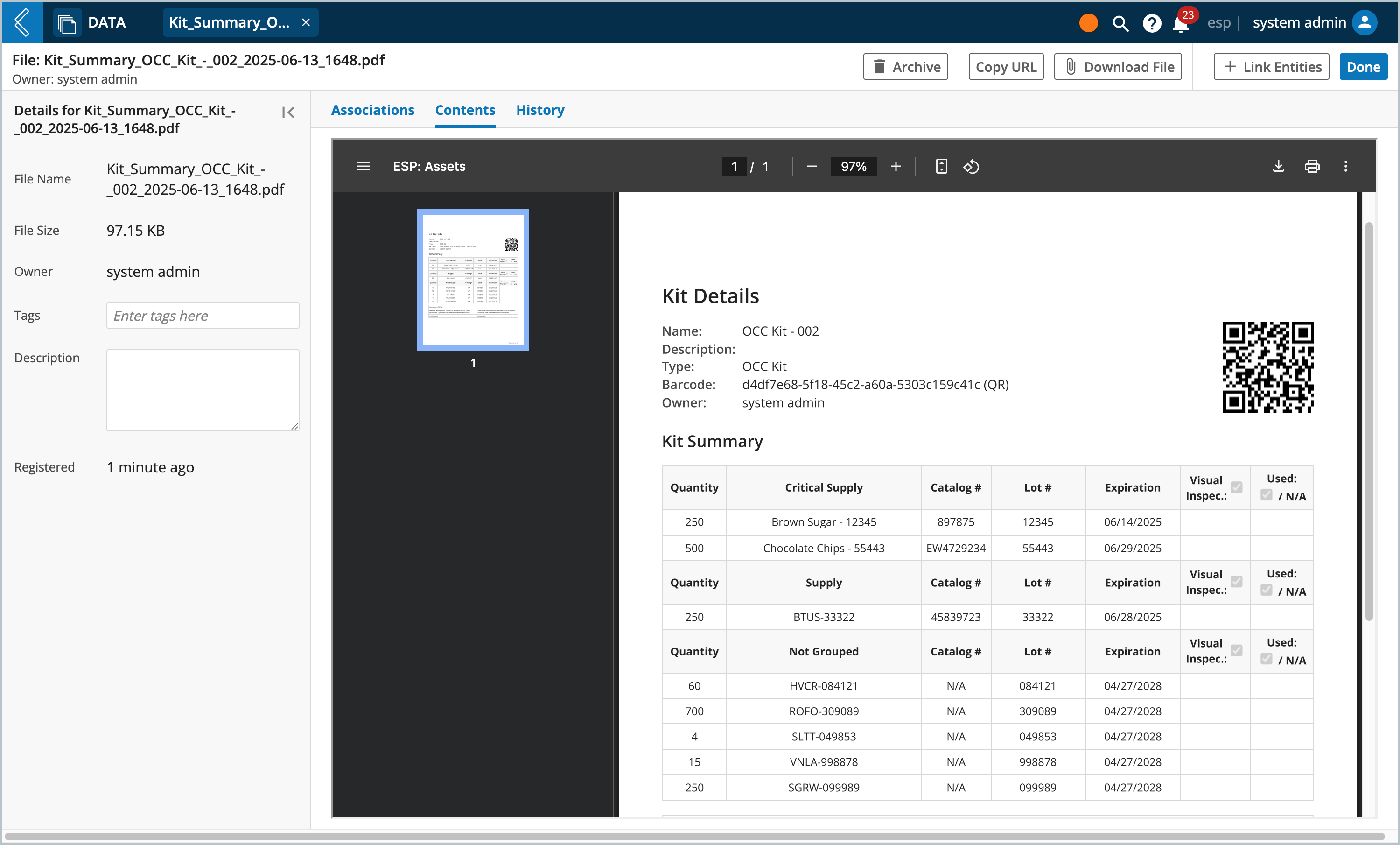The width and height of the screenshot is (1400, 845).
Task: Print the PDF document
Action: point(1312,166)
